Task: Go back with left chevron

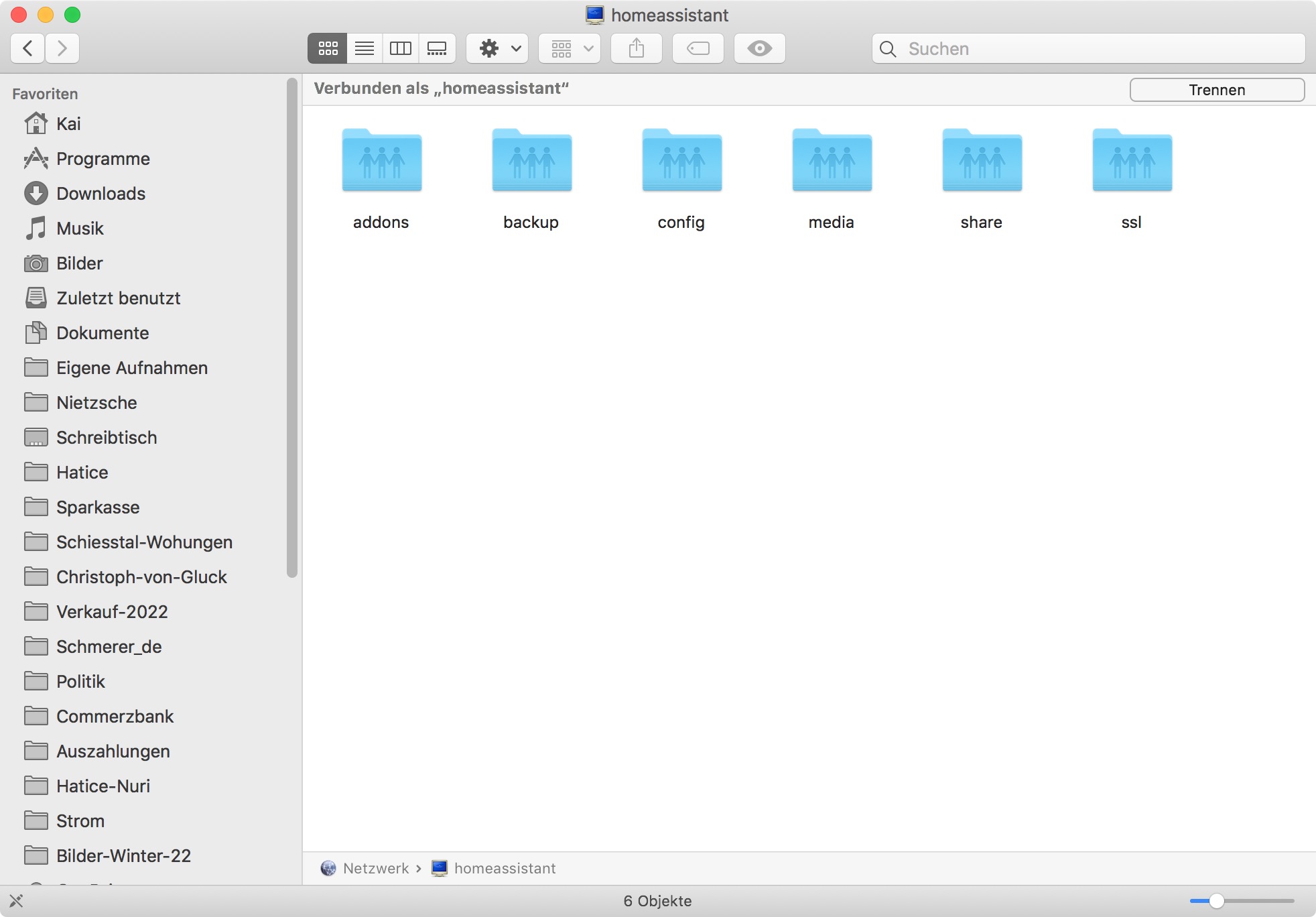Action: tap(28, 48)
